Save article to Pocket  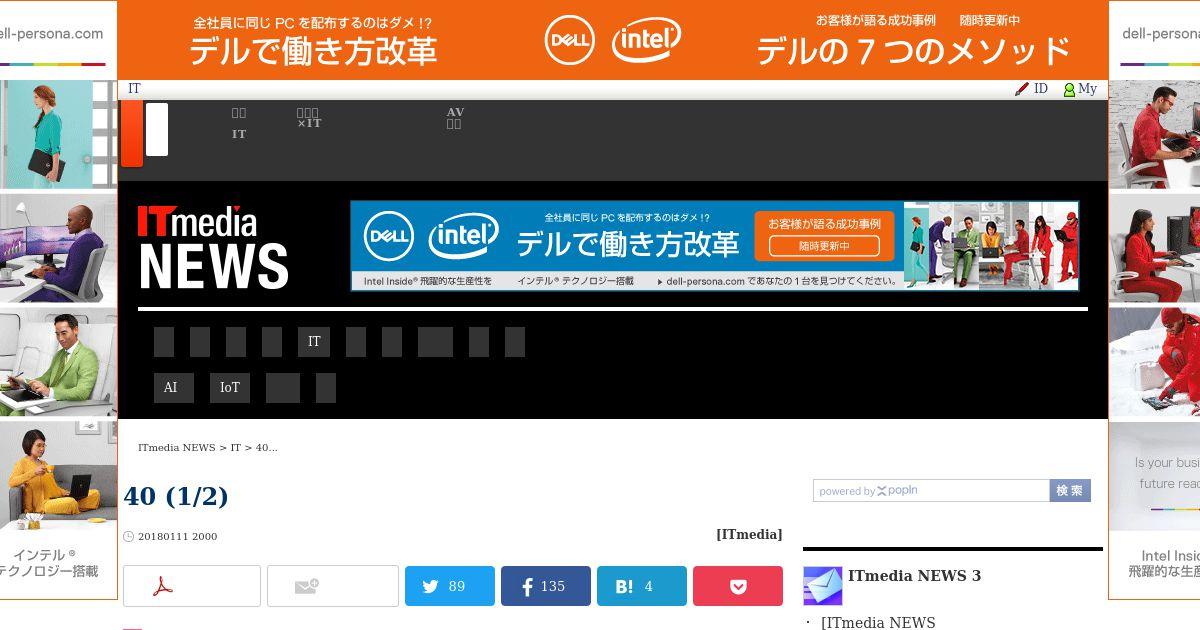coord(738,586)
